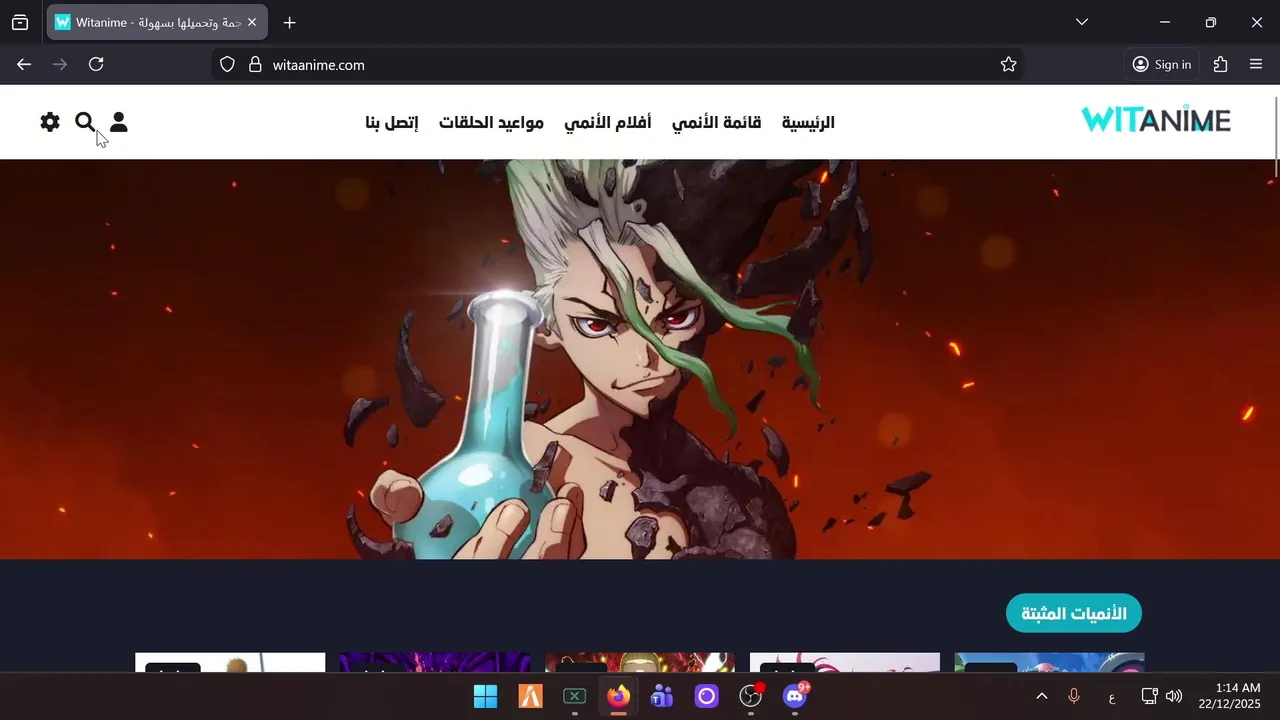1280x720 pixels.
Task: Open أفلام الأنمي menu item
Action: [x=607, y=122]
